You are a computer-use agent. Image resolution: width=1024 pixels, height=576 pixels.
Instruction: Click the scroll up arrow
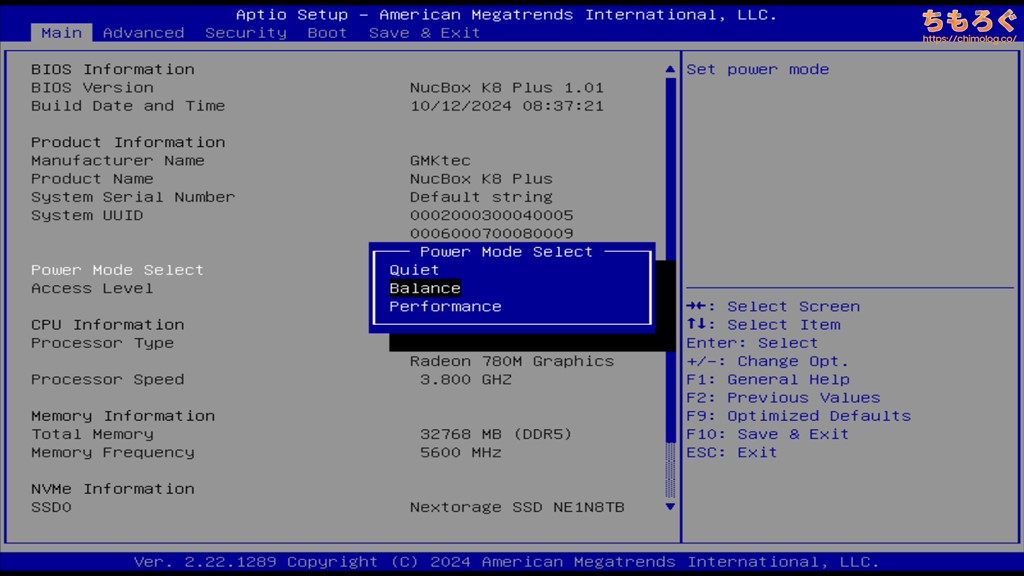coord(670,69)
